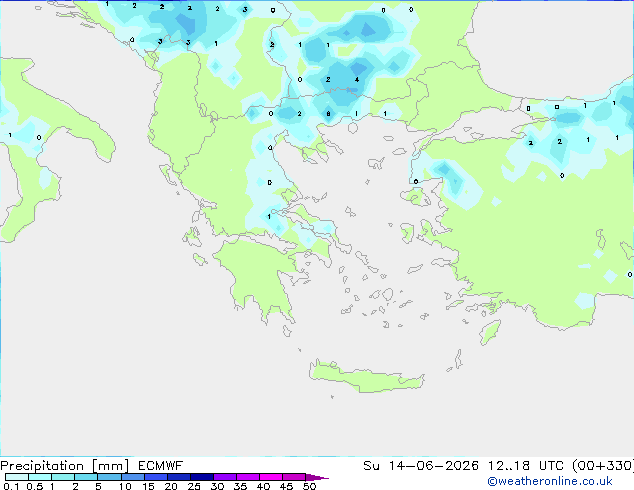Click the '12..18 UTC' time range
This screenshot has height=490, width=634.
pyautogui.click(x=525, y=466)
